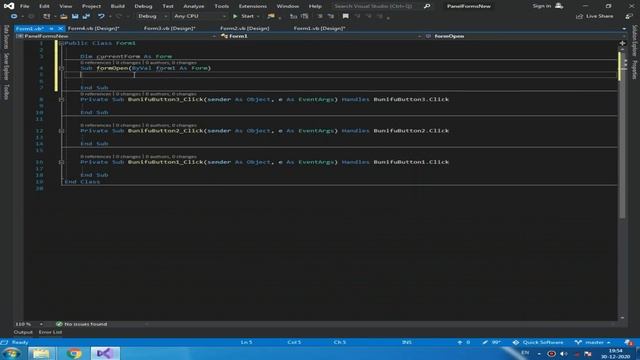Collapse the formOpen Sub outline
The height and width of the screenshot is (360, 640).
tap(61, 68)
